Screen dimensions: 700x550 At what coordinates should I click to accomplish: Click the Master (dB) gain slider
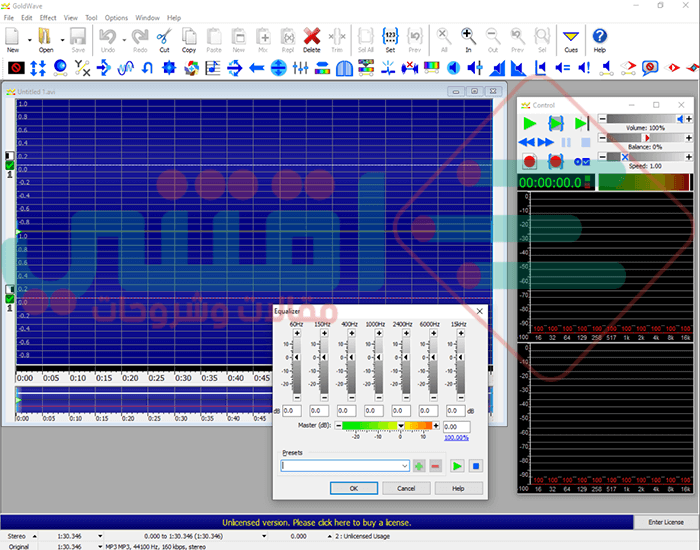[387, 426]
